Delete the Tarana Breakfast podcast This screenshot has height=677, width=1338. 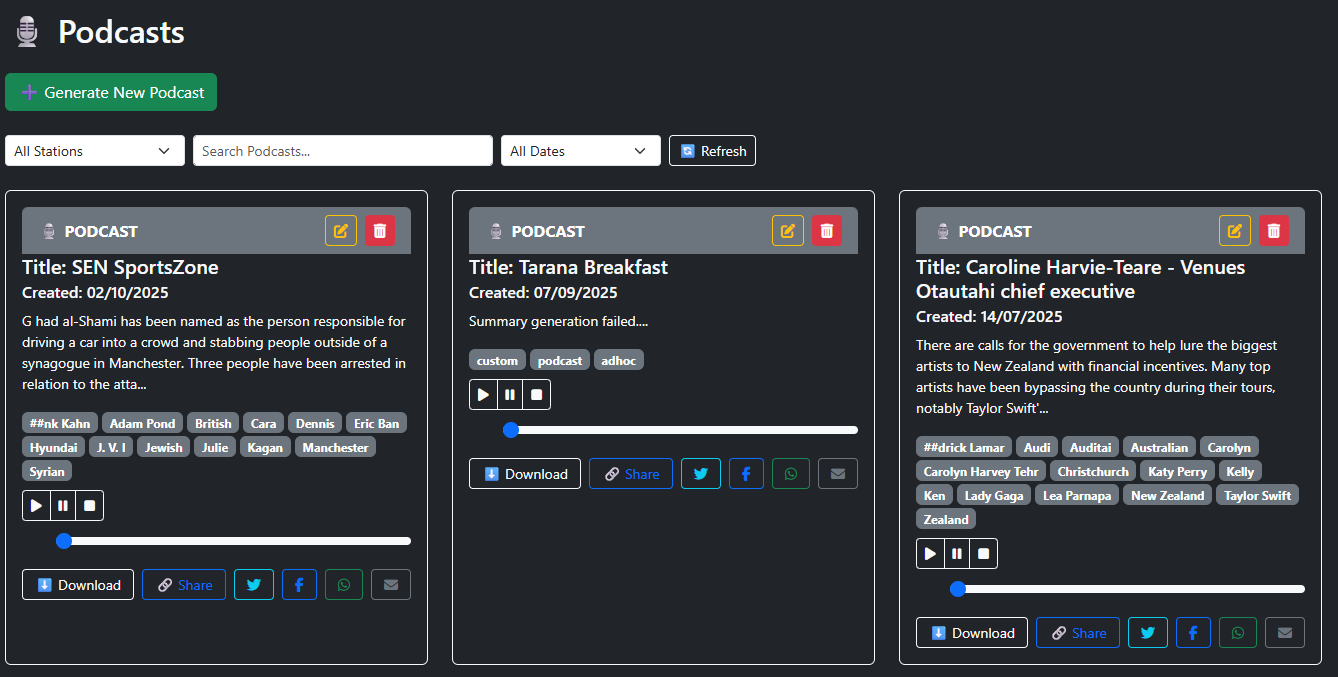[826, 231]
